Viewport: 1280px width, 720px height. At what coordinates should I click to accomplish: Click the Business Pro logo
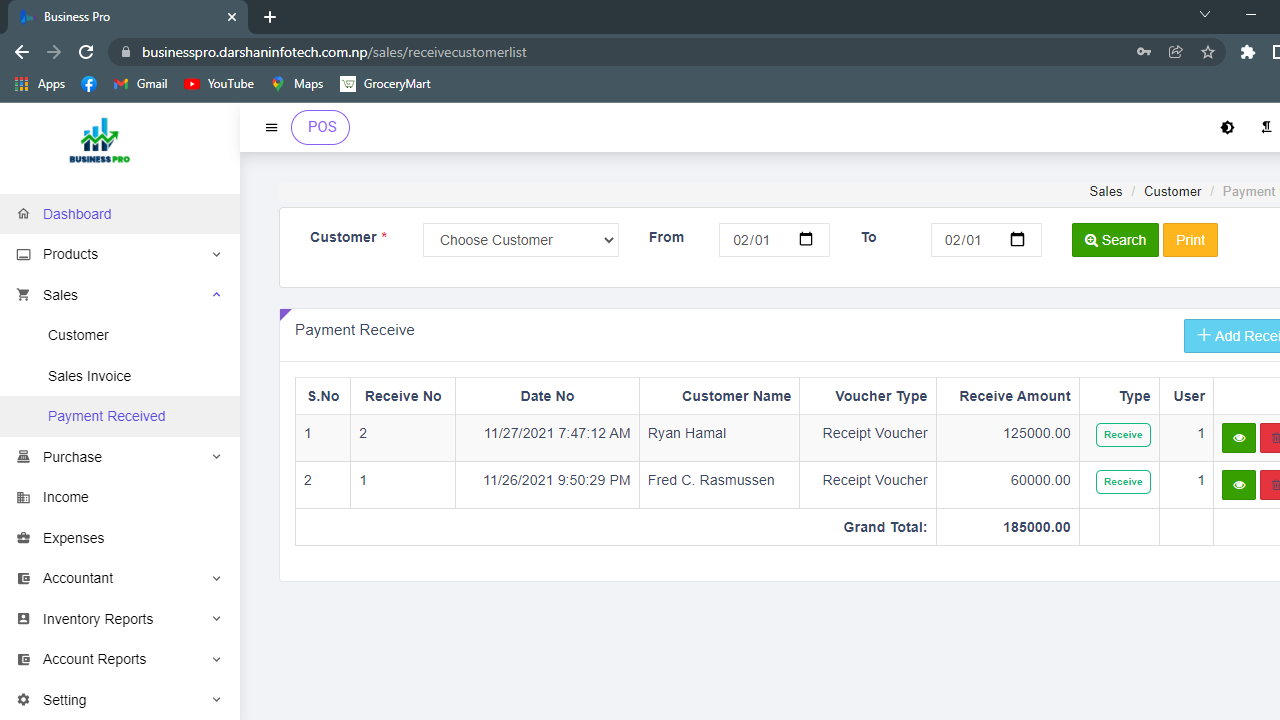coord(100,142)
